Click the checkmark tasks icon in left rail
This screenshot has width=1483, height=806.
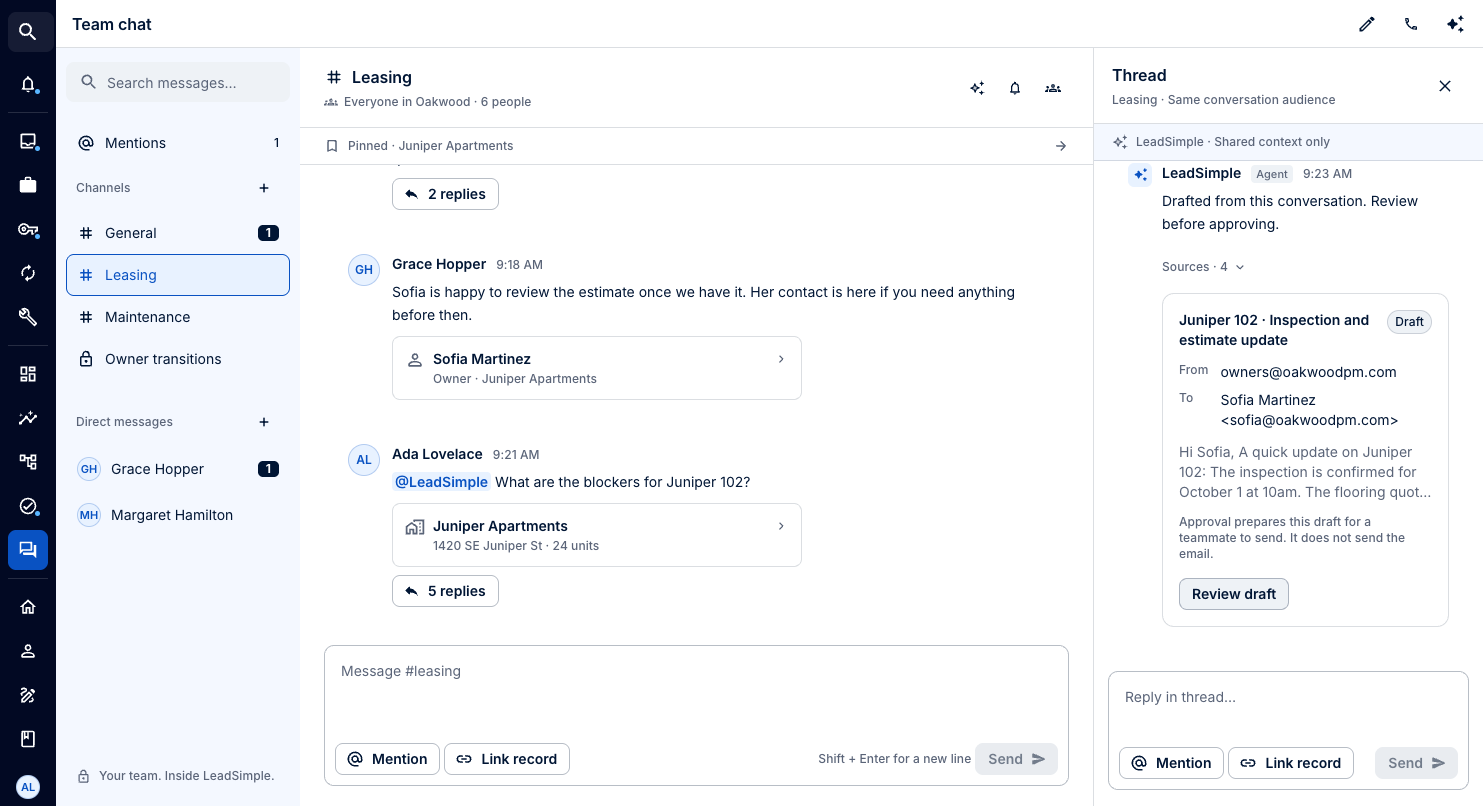[28, 506]
